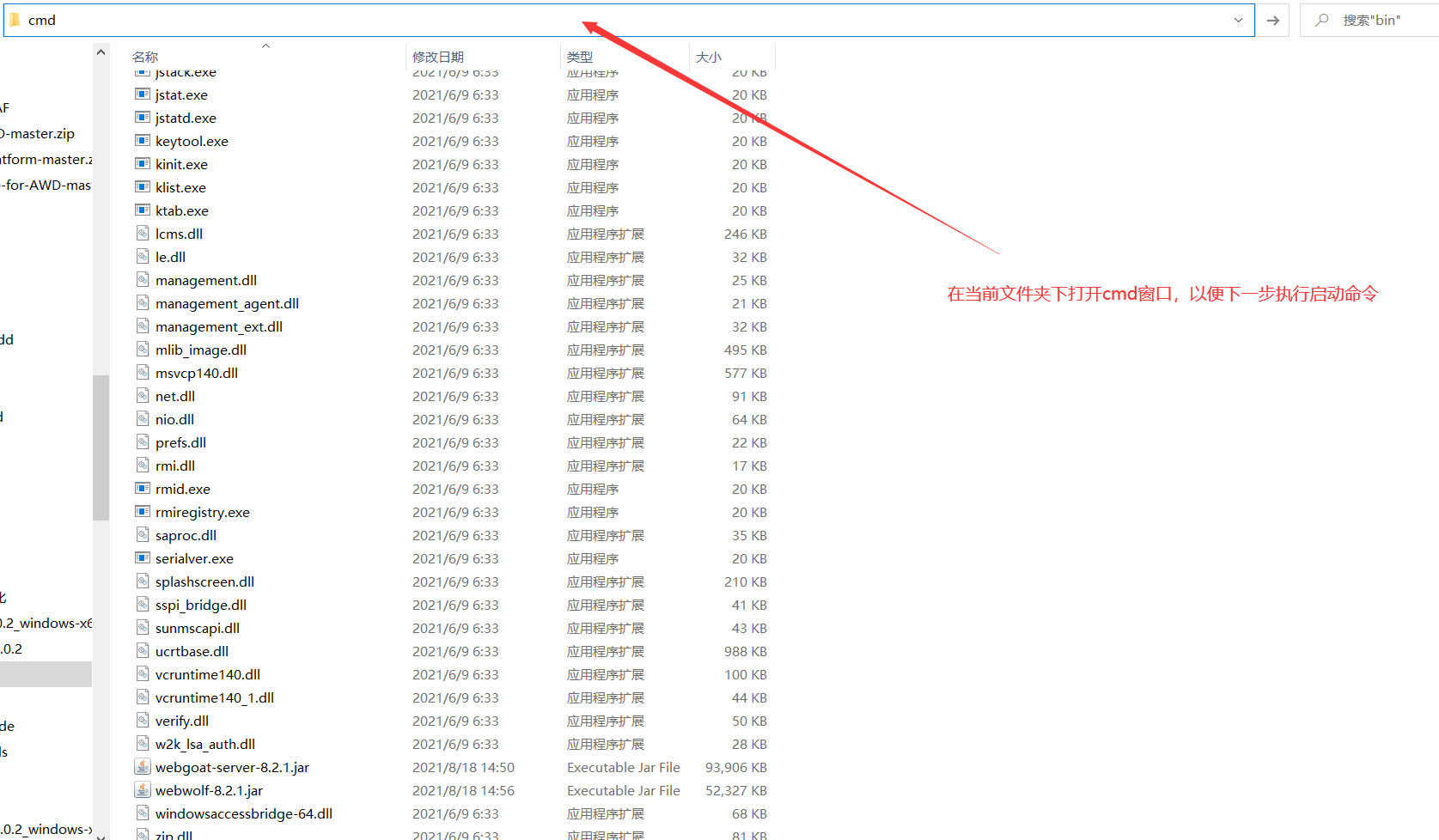Select mlib_image.dll file name
Screen dimensions: 1439x840
click(x=201, y=350)
